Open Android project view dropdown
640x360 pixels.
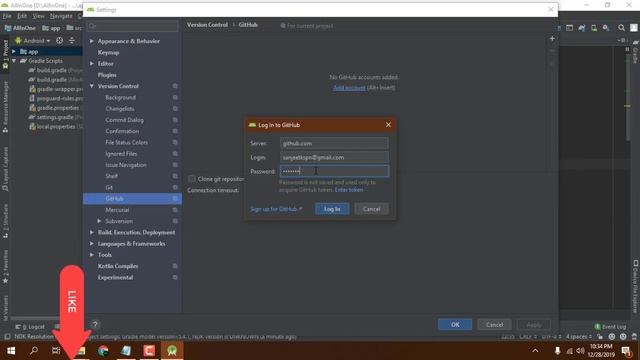tap(33, 41)
